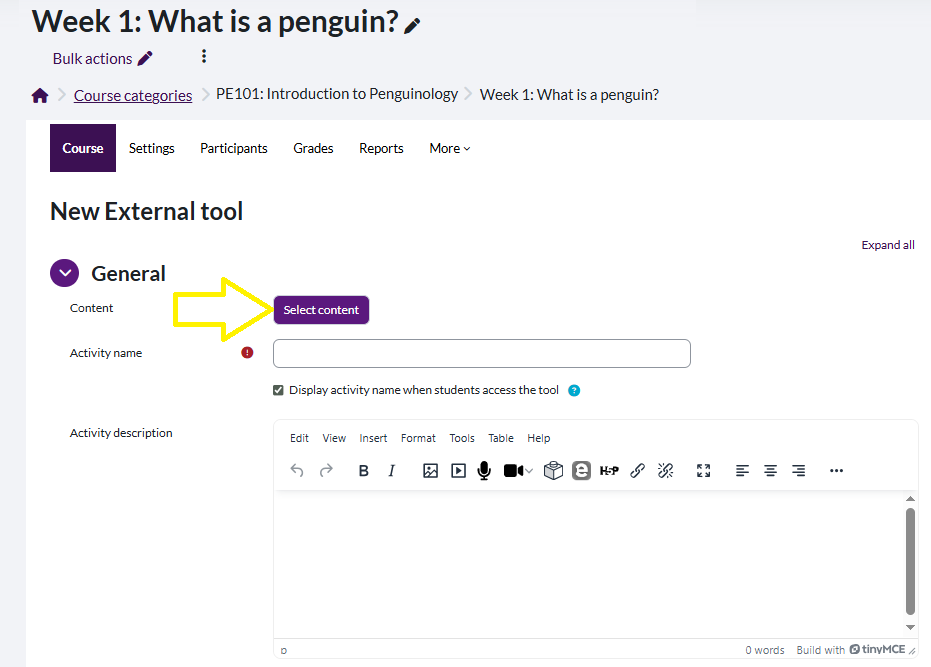Viewport: 931px width, 667px height.
Task: Enter fullscreen mode in the editor
Action: [x=704, y=471]
